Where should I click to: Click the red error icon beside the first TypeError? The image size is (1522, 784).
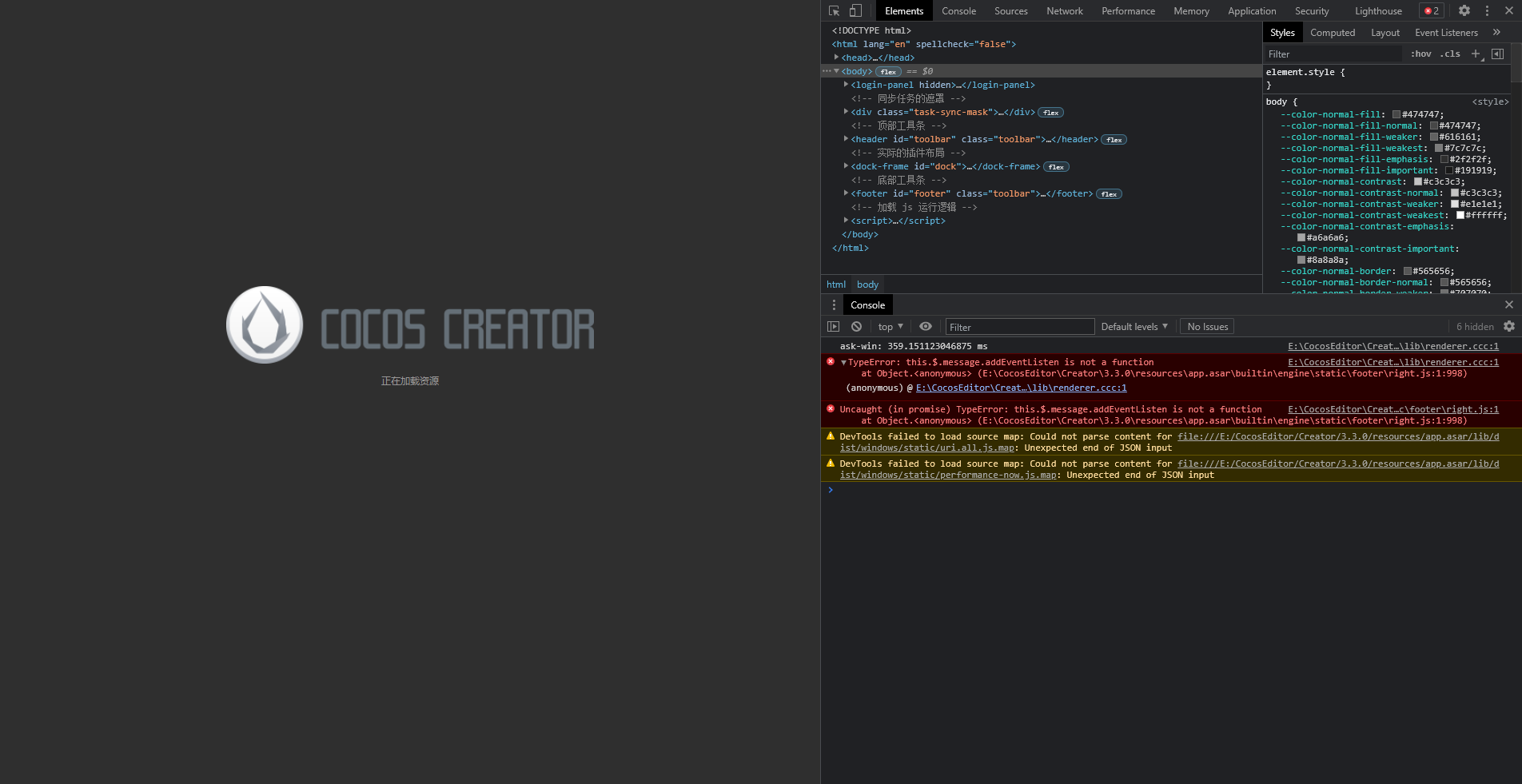[x=831, y=362]
